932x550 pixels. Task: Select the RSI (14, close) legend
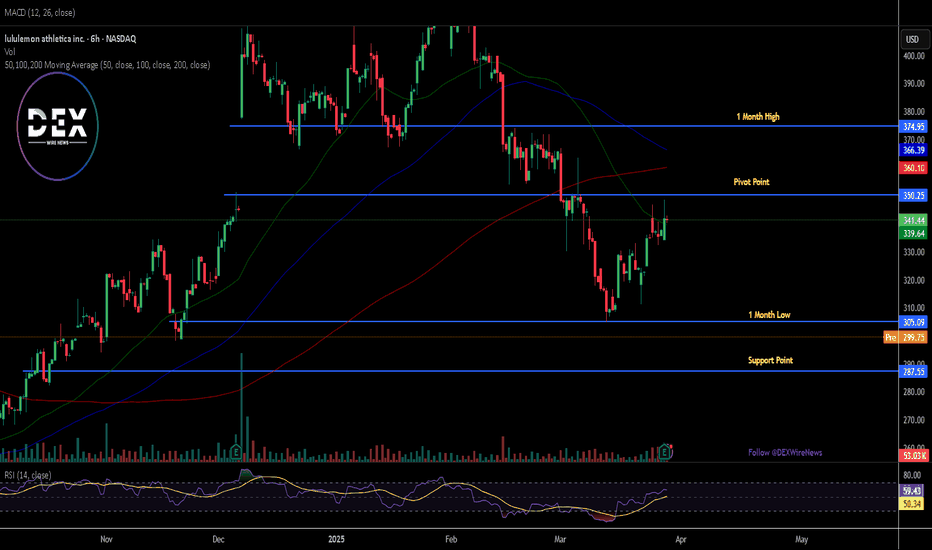pyautogui.click(x=28, y=475)
